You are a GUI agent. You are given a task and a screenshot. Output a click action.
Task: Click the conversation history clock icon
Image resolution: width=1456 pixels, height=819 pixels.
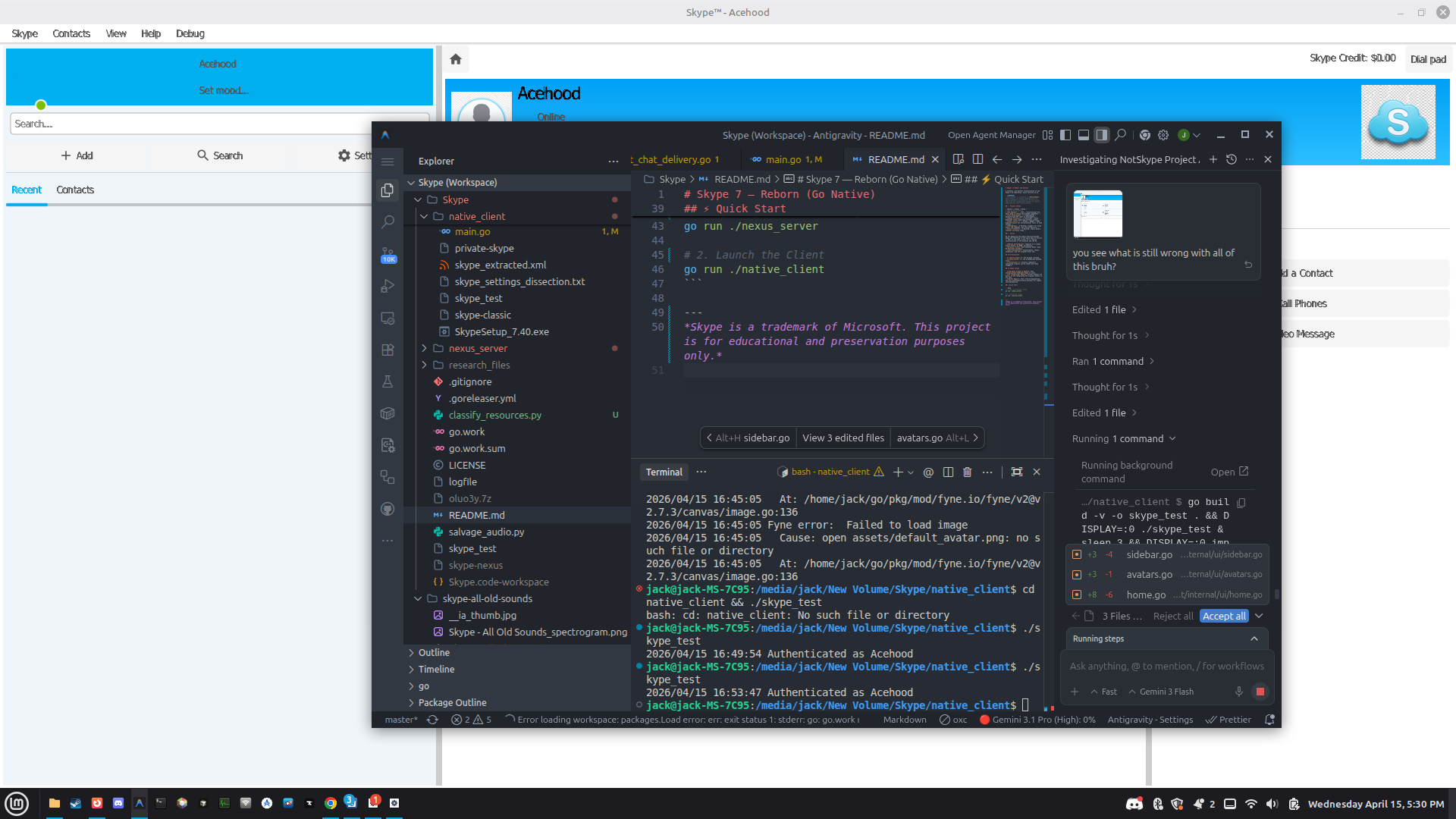pyautogui.click(x=1232, y=159)
